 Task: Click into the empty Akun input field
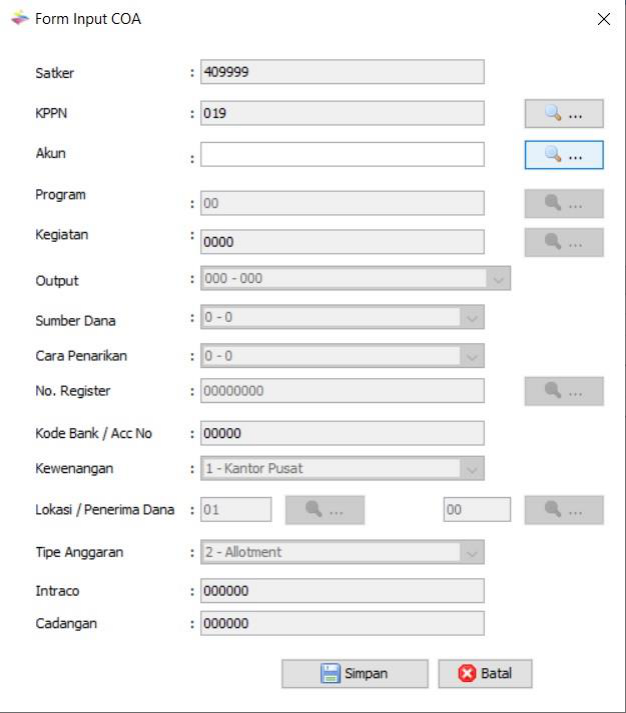[x=342, y=155]
